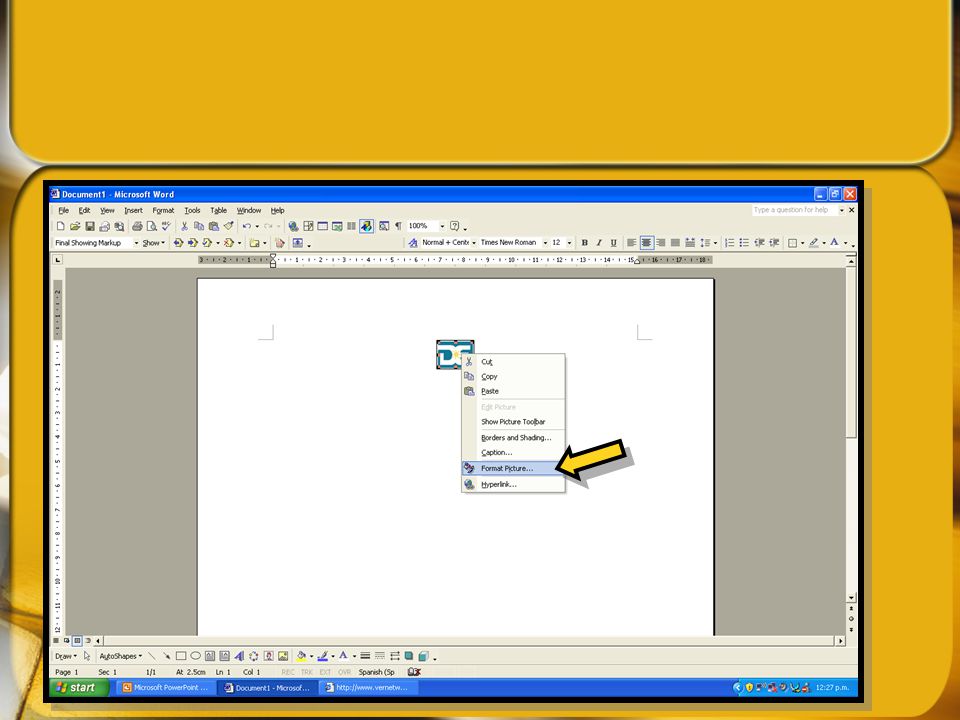
Task: Click the Insert Picture icon on Drawing toolbar
Action: pyautogui.click(x=283, y=656)
